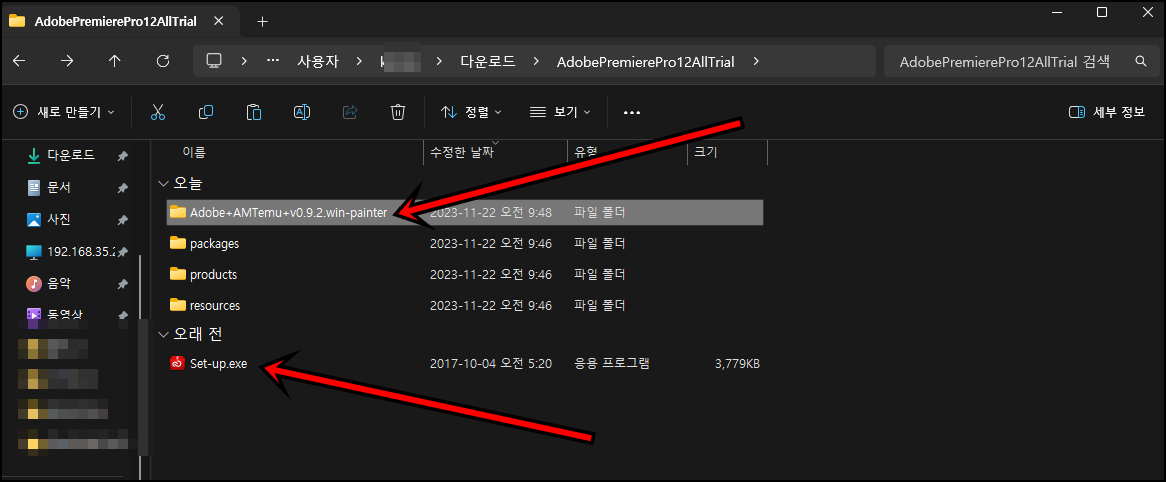
Task: Click chevron after 다운로드 in address bar
Action: point(535,62)
